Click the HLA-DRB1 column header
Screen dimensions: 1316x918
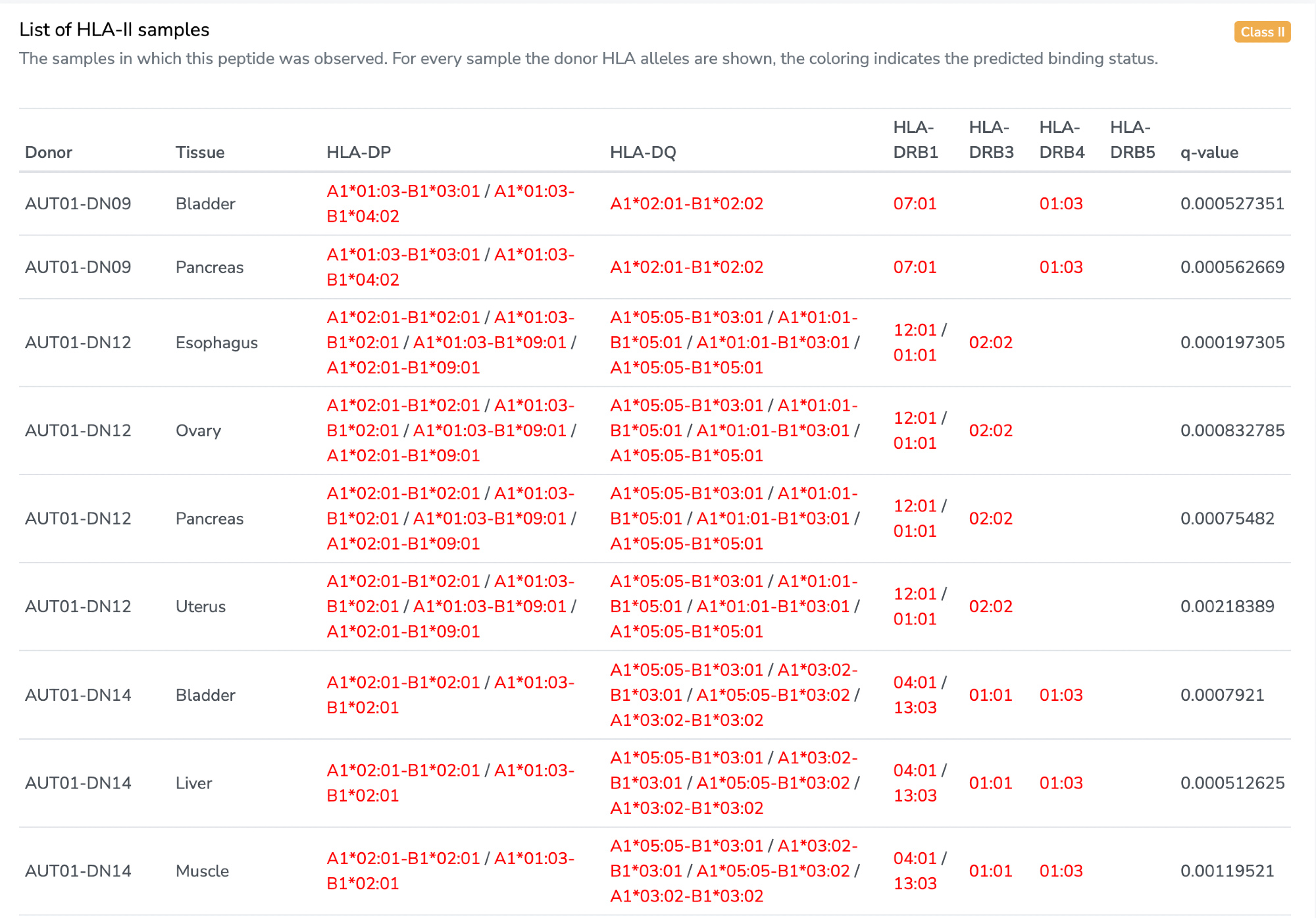915,140
